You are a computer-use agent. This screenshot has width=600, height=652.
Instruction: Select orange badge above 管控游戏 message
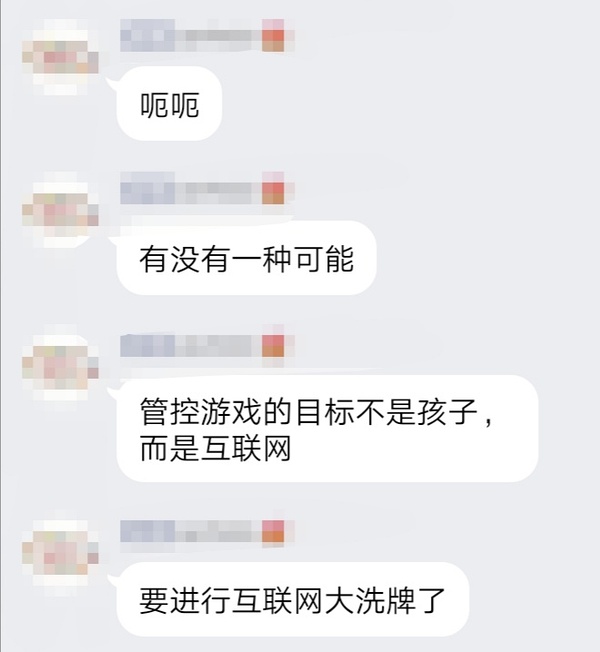273,346
